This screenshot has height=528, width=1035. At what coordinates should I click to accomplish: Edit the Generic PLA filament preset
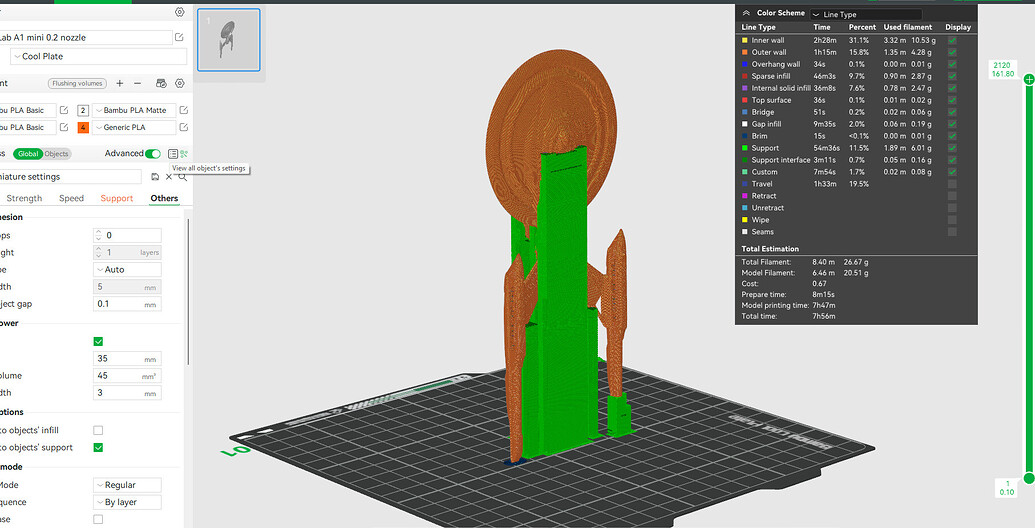tap(184, 127)
